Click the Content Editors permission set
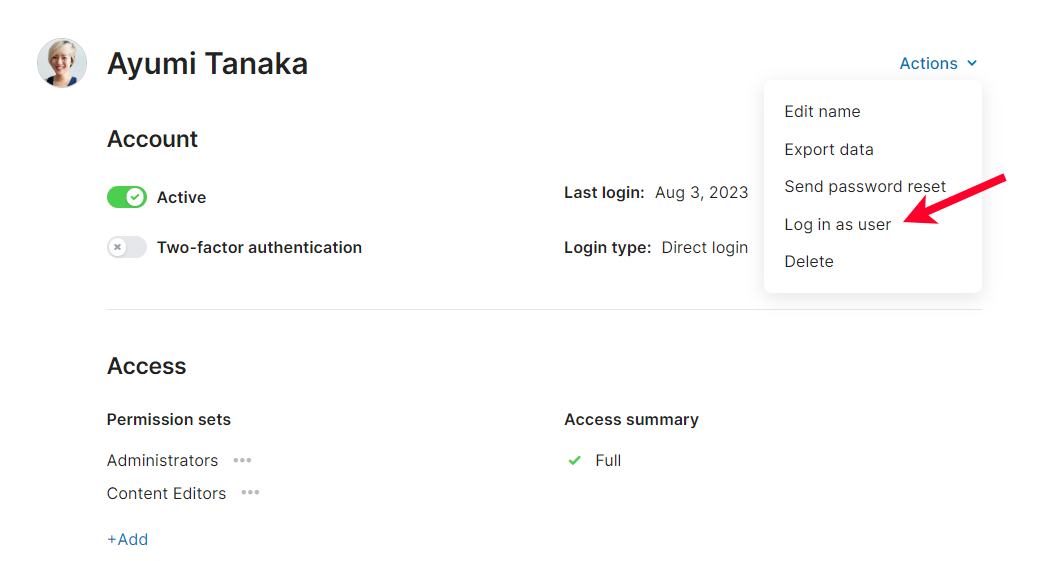The height and width of the screenshot is (561, 1039). pos(166,493)
